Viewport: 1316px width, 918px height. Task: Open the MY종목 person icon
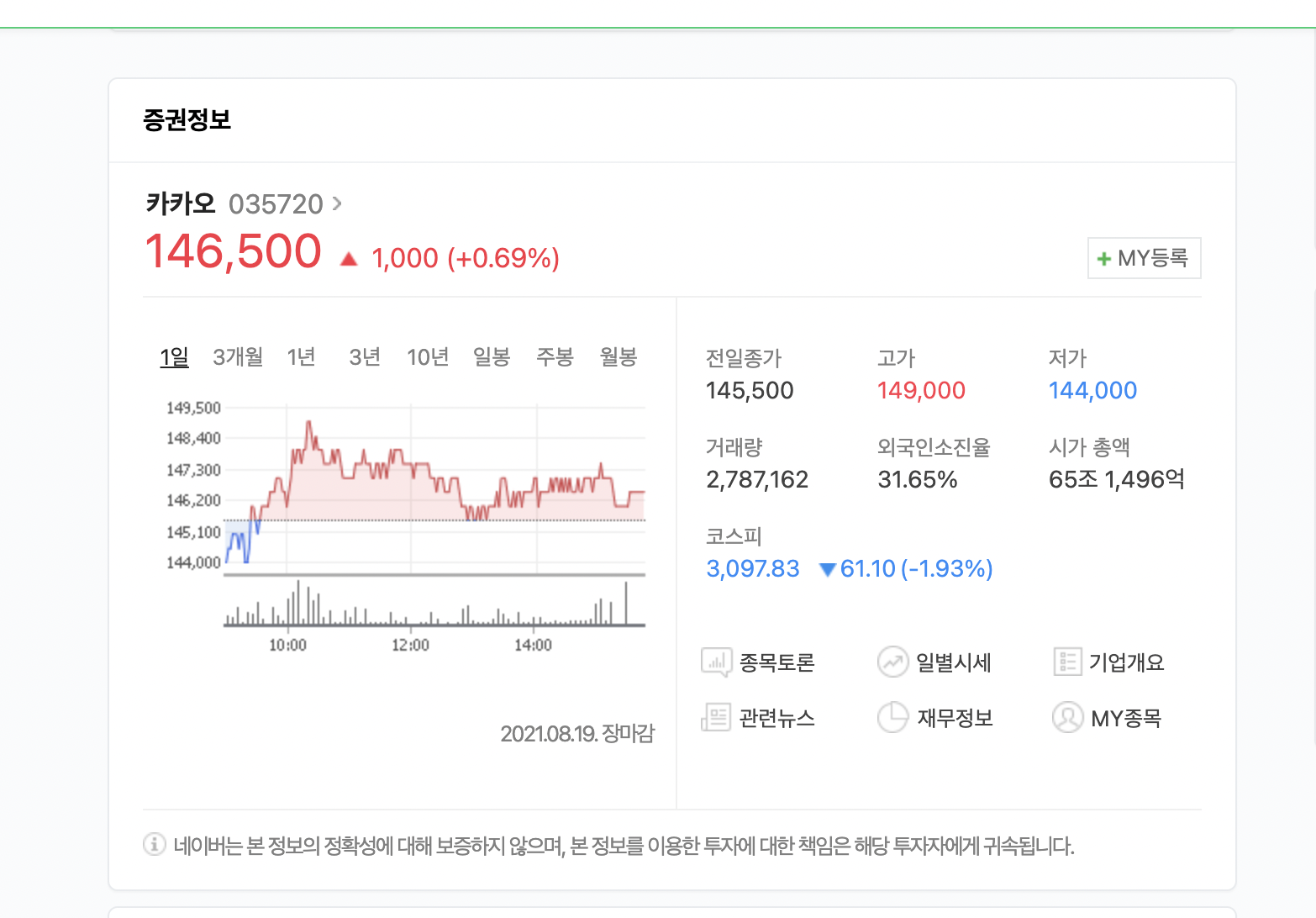(x=1067, y=718)
